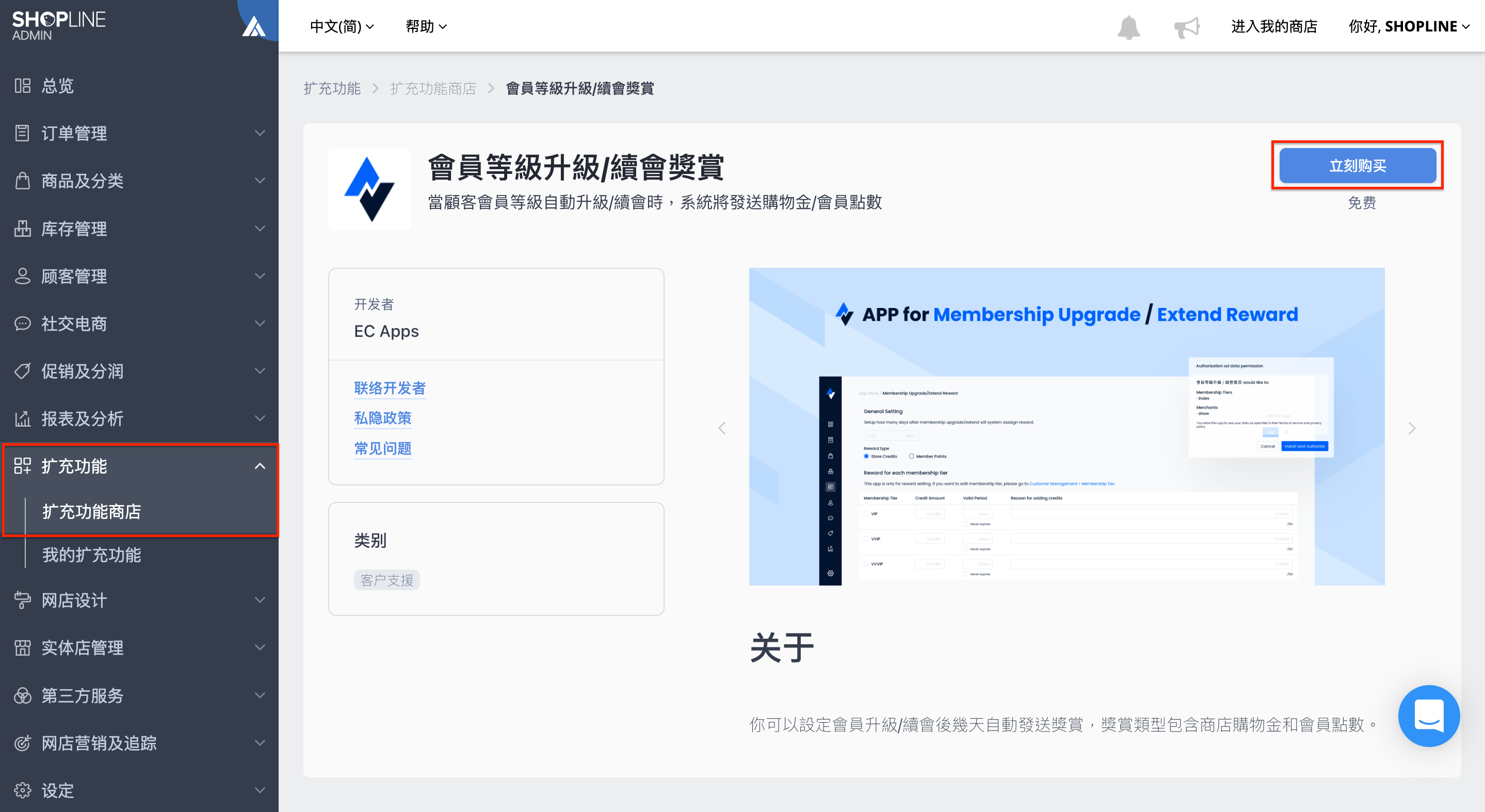
Task: Click the 库存管理 inventory icon
Action: [23, 228]
